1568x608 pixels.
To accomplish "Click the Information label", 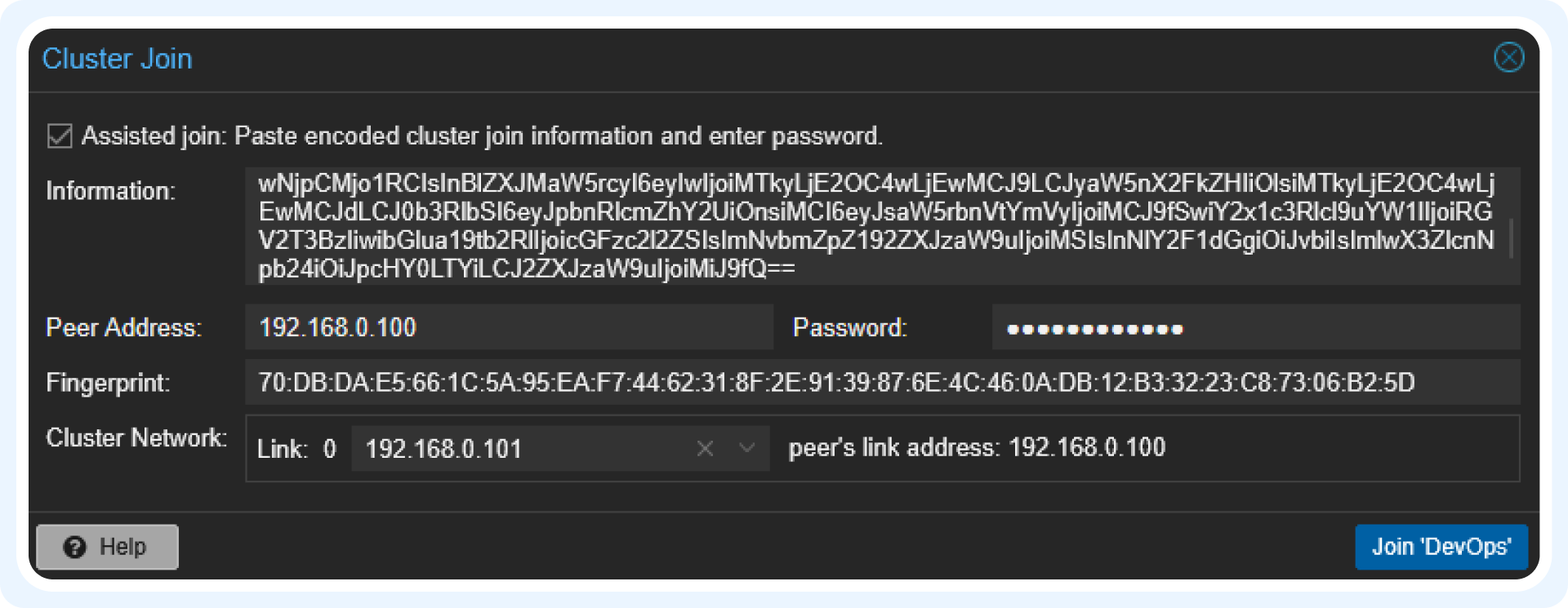I will (x=110, y=191).
